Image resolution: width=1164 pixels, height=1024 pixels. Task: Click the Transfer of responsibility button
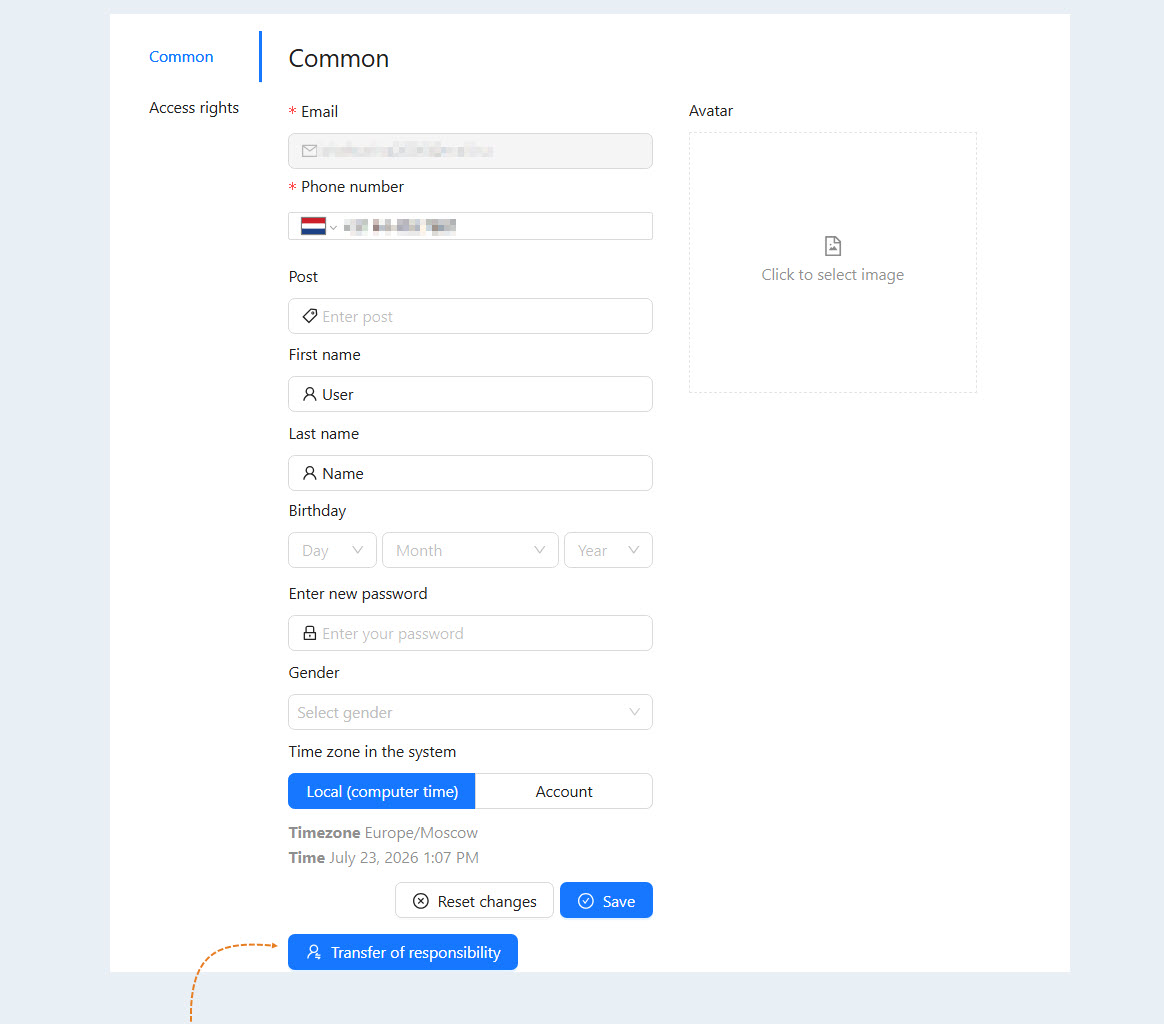coord(403,952)
